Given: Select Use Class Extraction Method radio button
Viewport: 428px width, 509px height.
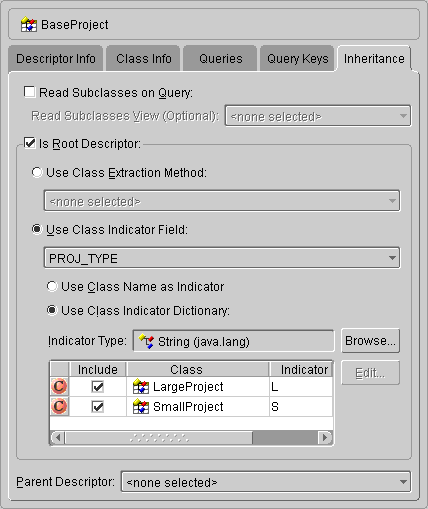Looking at the screenshot, I should 37,172.
